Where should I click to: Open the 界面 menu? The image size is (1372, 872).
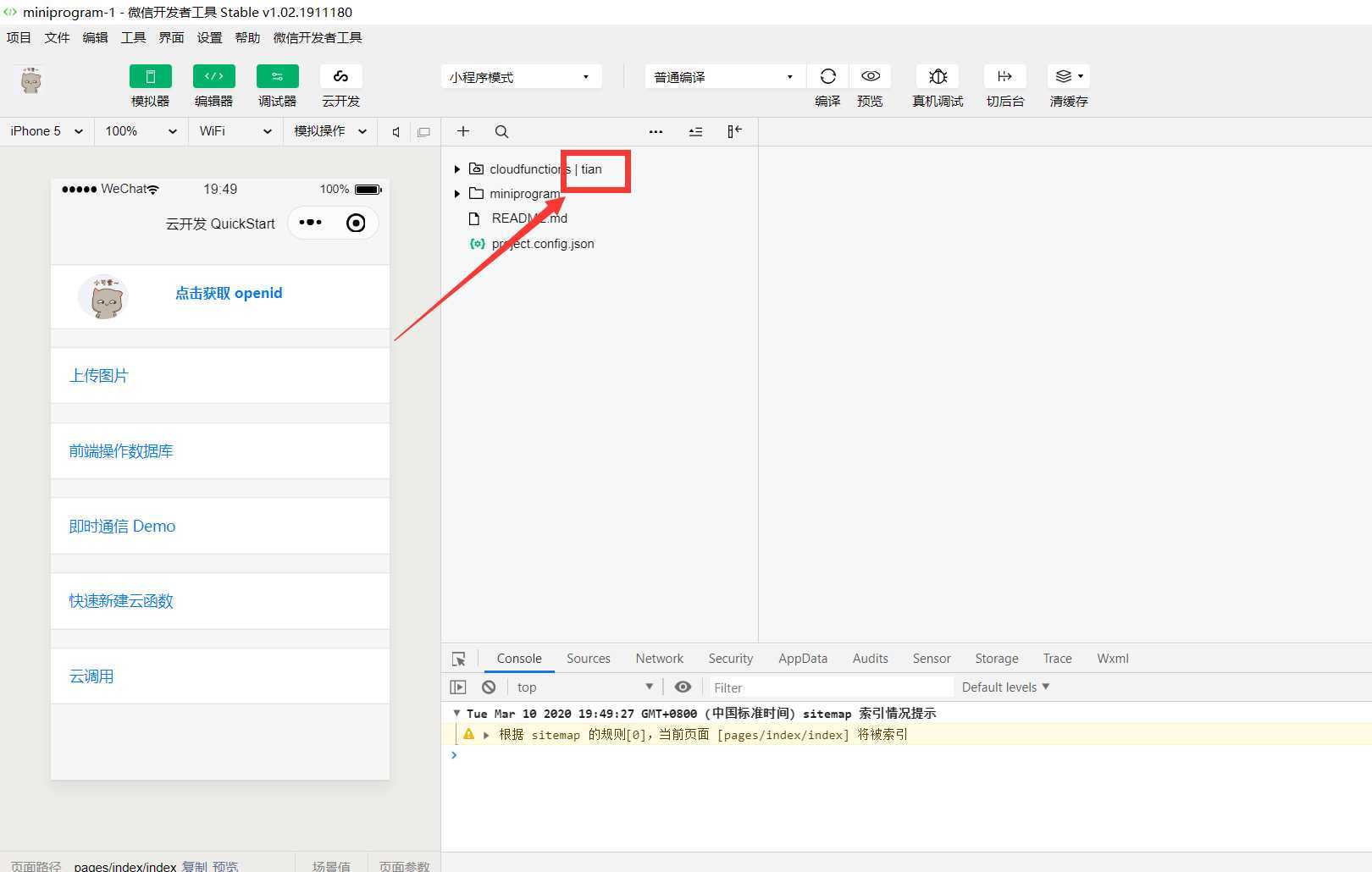171,37
